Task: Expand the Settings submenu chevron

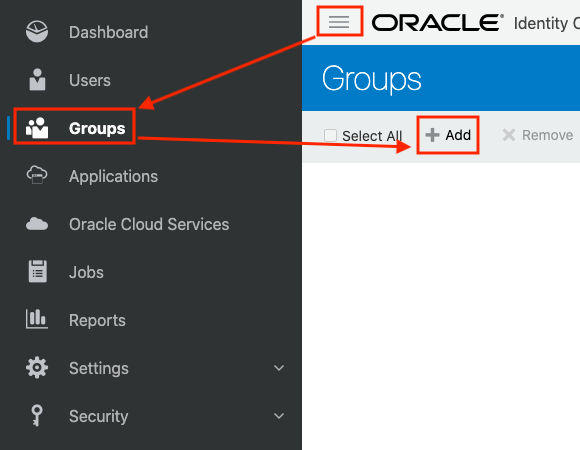Action: 279,368
